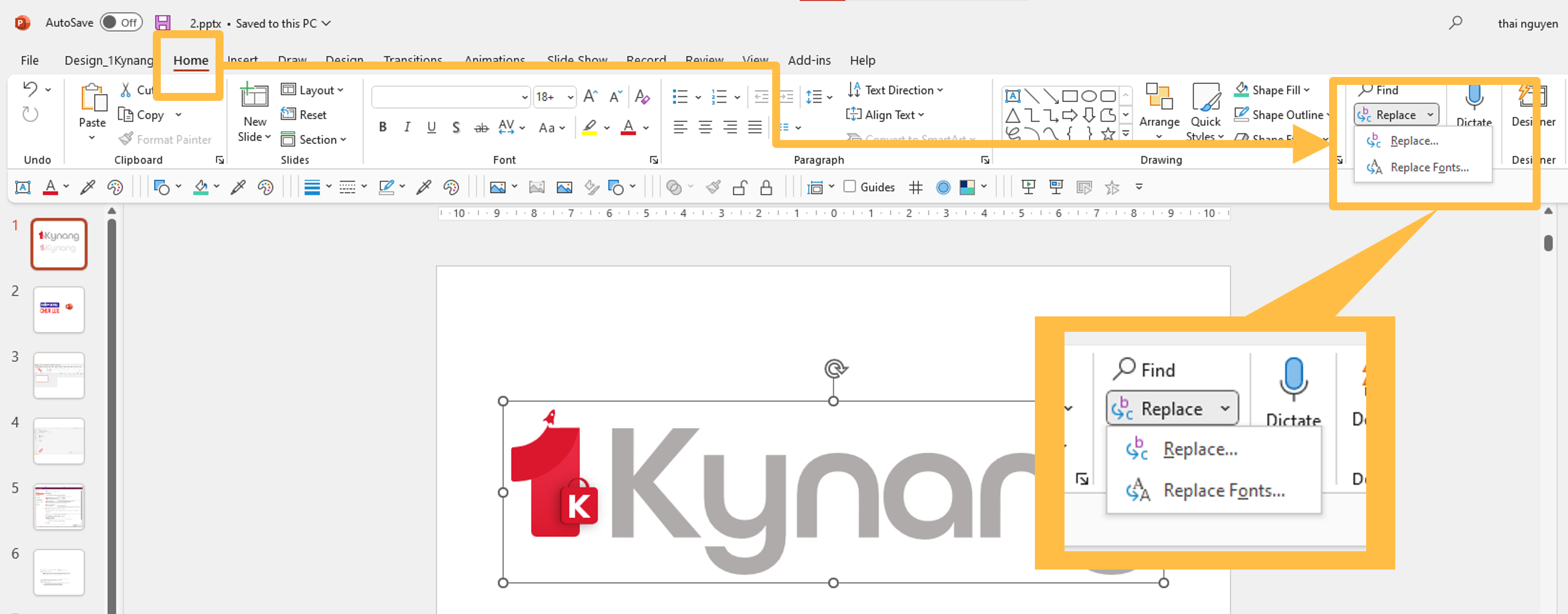Click the open padlock Unlock icon
Screen dimensions: 1568x614
tap(740, 188)
